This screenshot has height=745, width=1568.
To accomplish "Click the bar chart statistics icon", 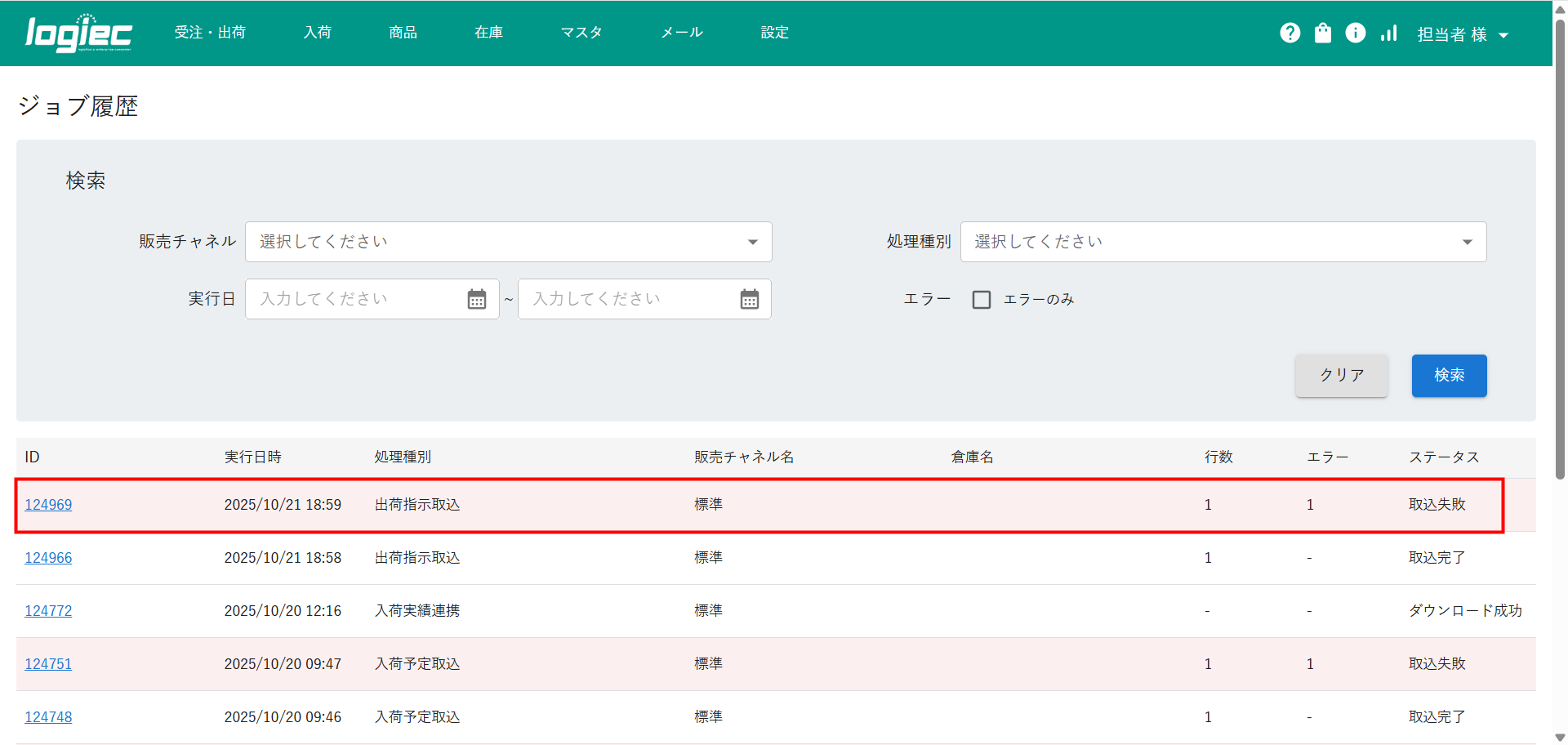I will tap(1388, 33).
